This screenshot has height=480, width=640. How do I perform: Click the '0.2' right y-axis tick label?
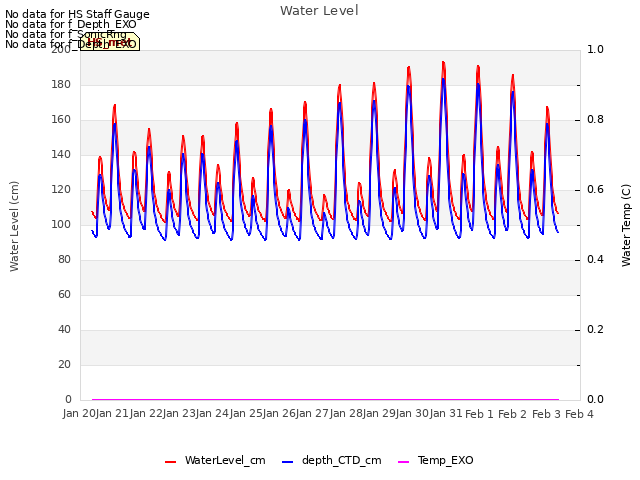(x=596, y=330)
